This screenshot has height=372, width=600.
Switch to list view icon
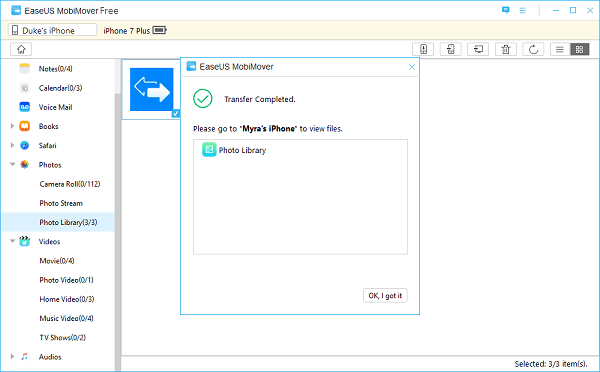coord(560,49)
